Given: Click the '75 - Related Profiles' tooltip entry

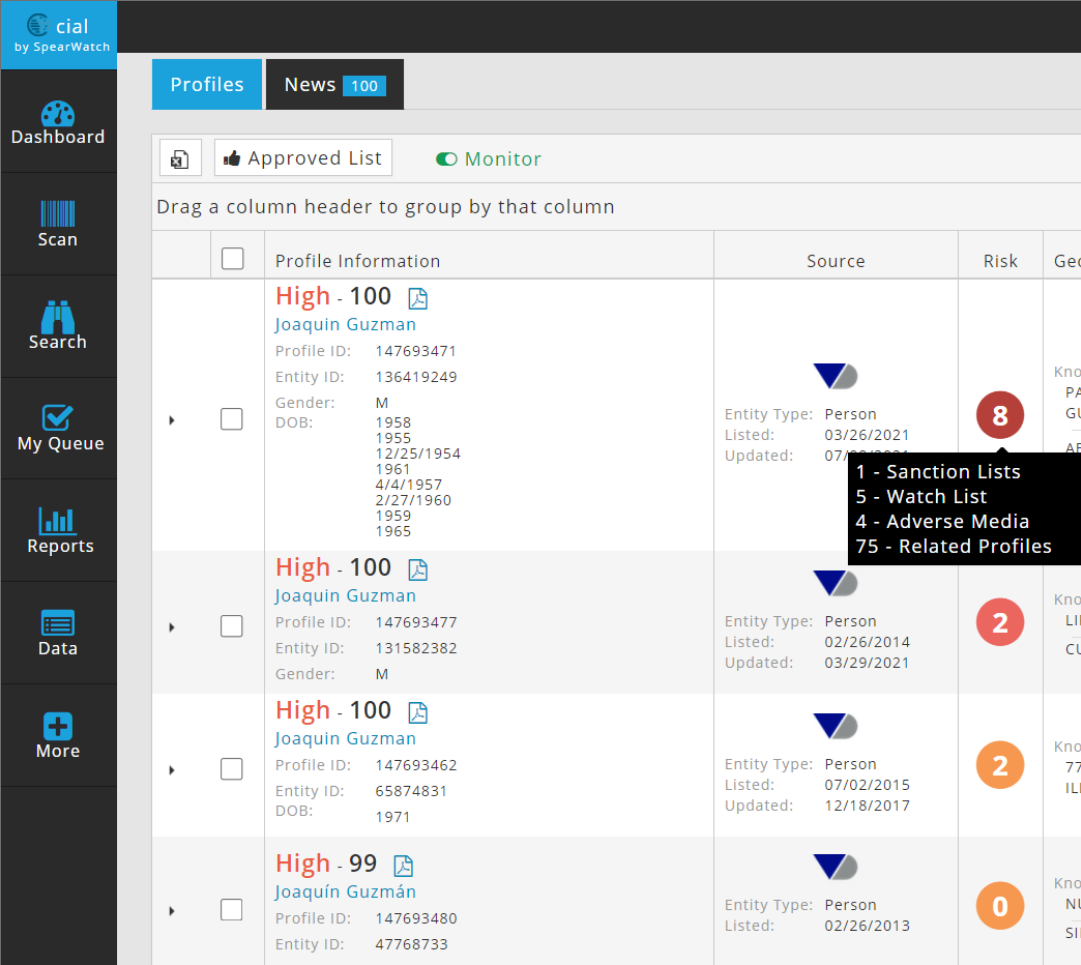Looking at the screenshot, I should point(953,546).
